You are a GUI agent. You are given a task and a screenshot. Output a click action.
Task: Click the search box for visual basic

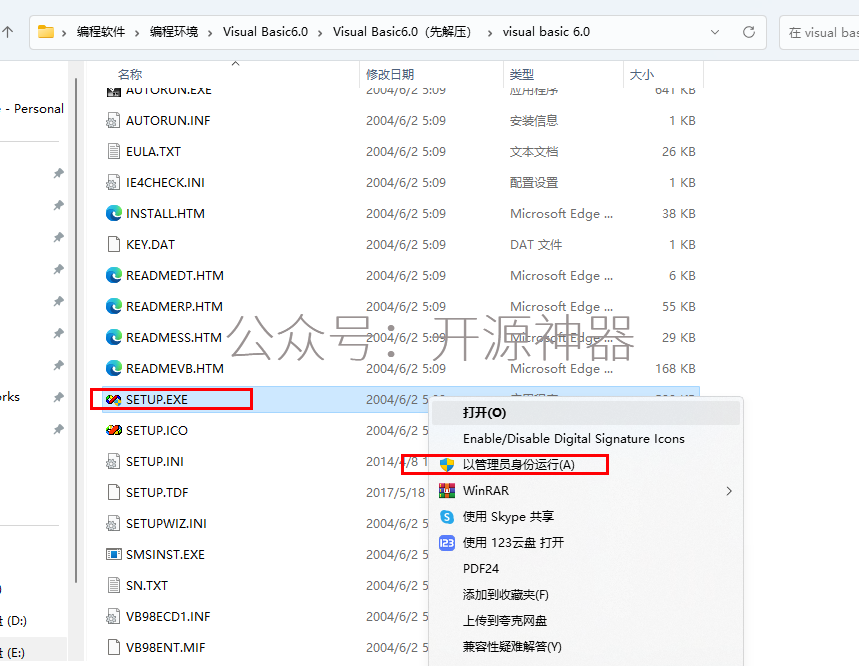(x=820, y=33)
